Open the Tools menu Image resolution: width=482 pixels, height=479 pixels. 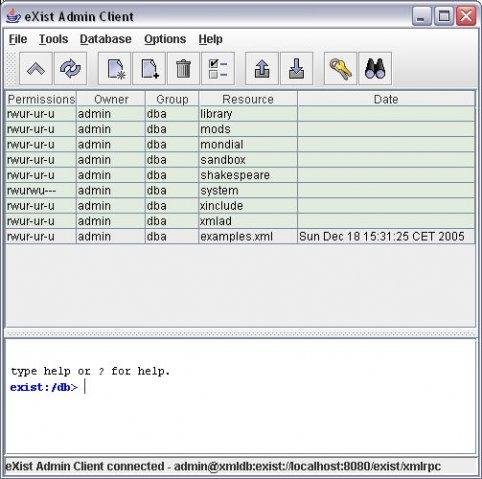pyautogui.click(x=53, y=39)
